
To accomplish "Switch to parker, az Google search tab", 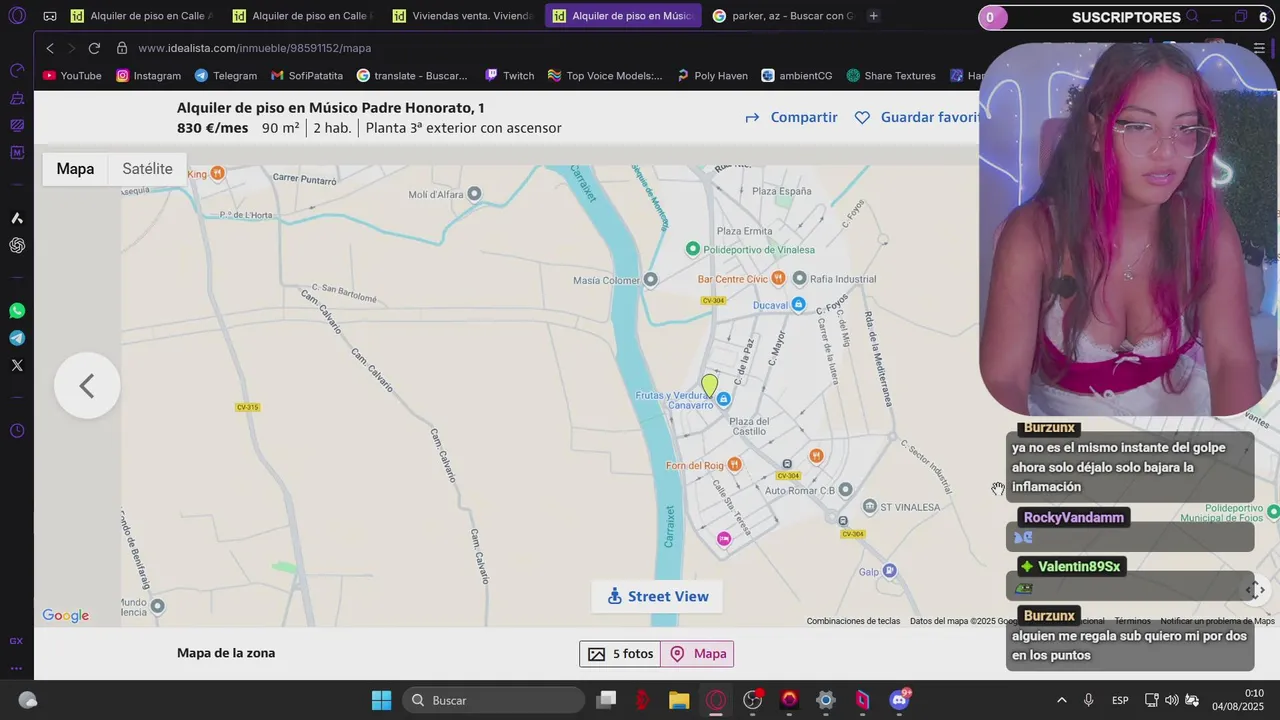I will click(x=783, y=16).
